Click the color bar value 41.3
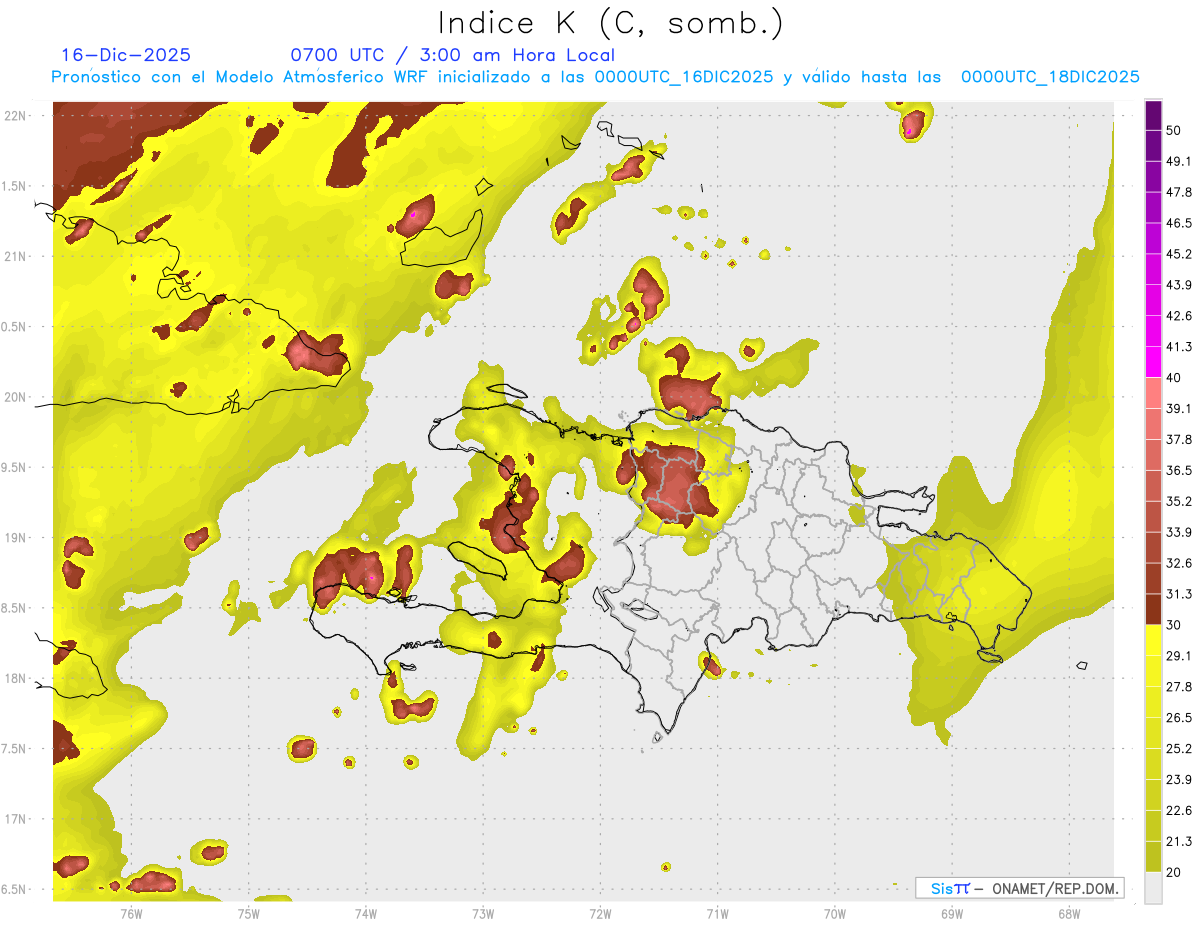Screen dimensions: 1200x927 [1179, 347]
